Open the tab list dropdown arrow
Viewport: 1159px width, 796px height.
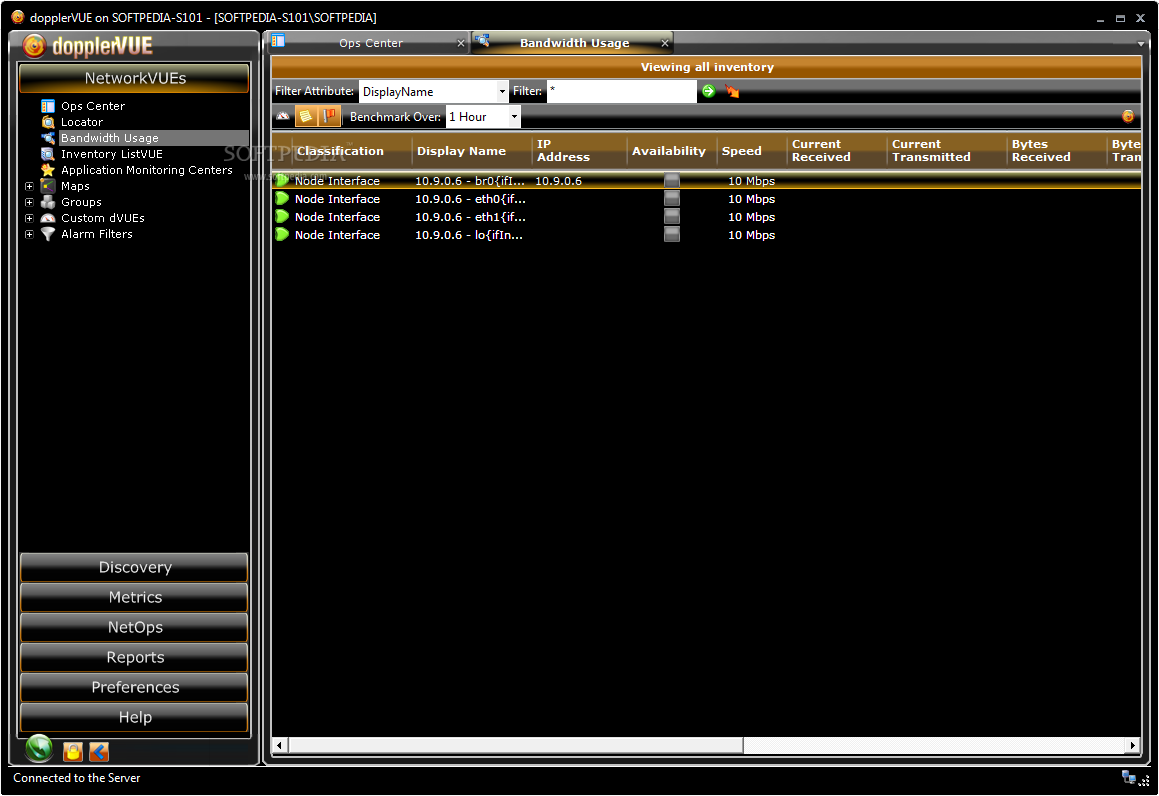click(x=1141, y=44)
